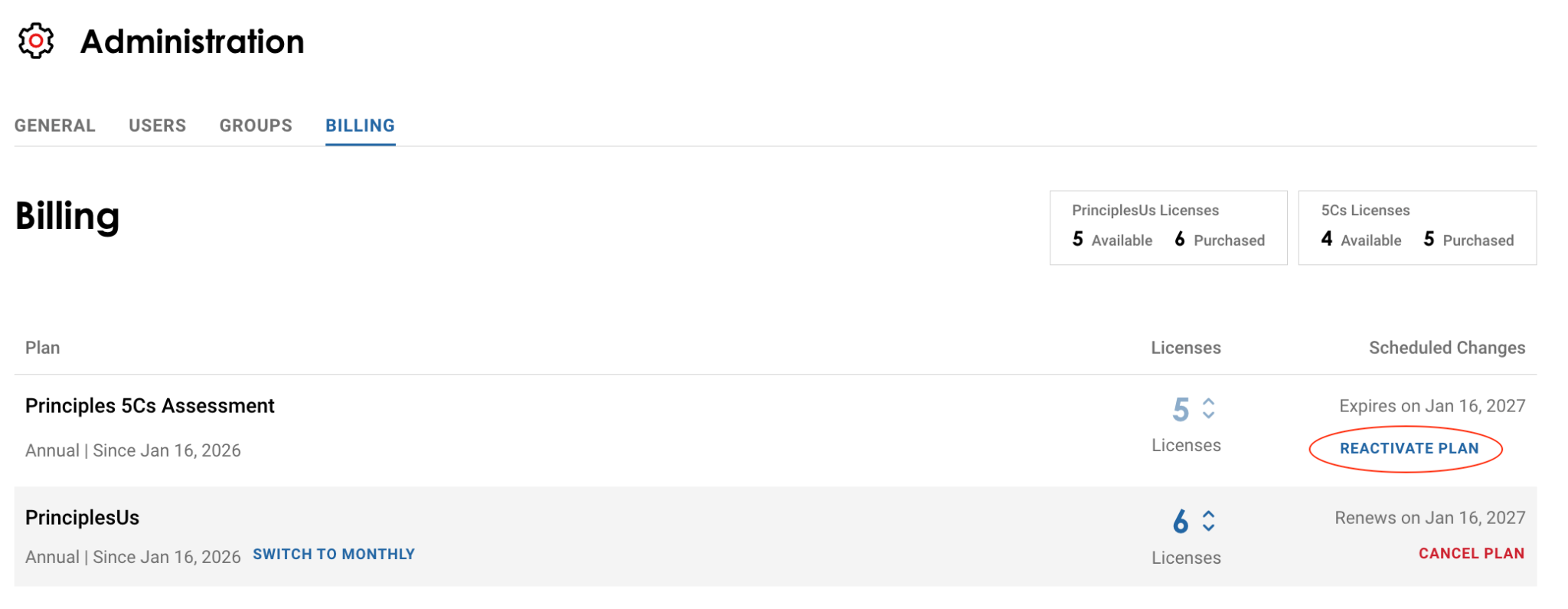Cancel the PrinciplesUs plan
1568x609 pixels.
(x=1471, y=553)
